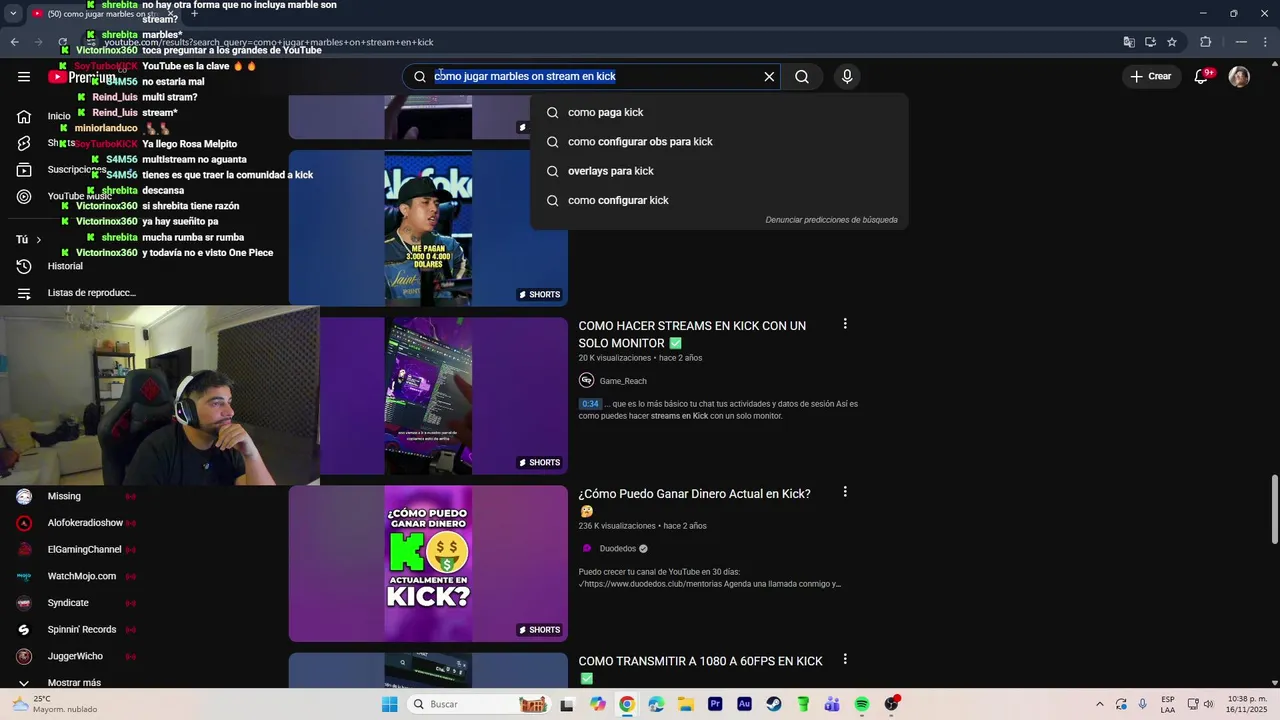Open OBS Studio from the taskbar
Image resolution: width=1280 pixels, height=720 pixels.
(x=891, y=704)
